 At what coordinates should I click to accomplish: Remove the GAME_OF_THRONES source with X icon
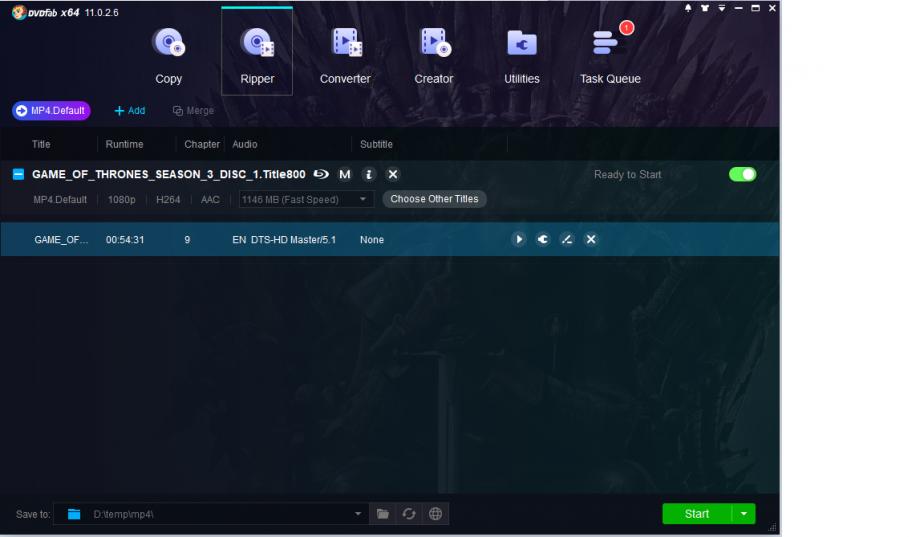click(393, 174)
